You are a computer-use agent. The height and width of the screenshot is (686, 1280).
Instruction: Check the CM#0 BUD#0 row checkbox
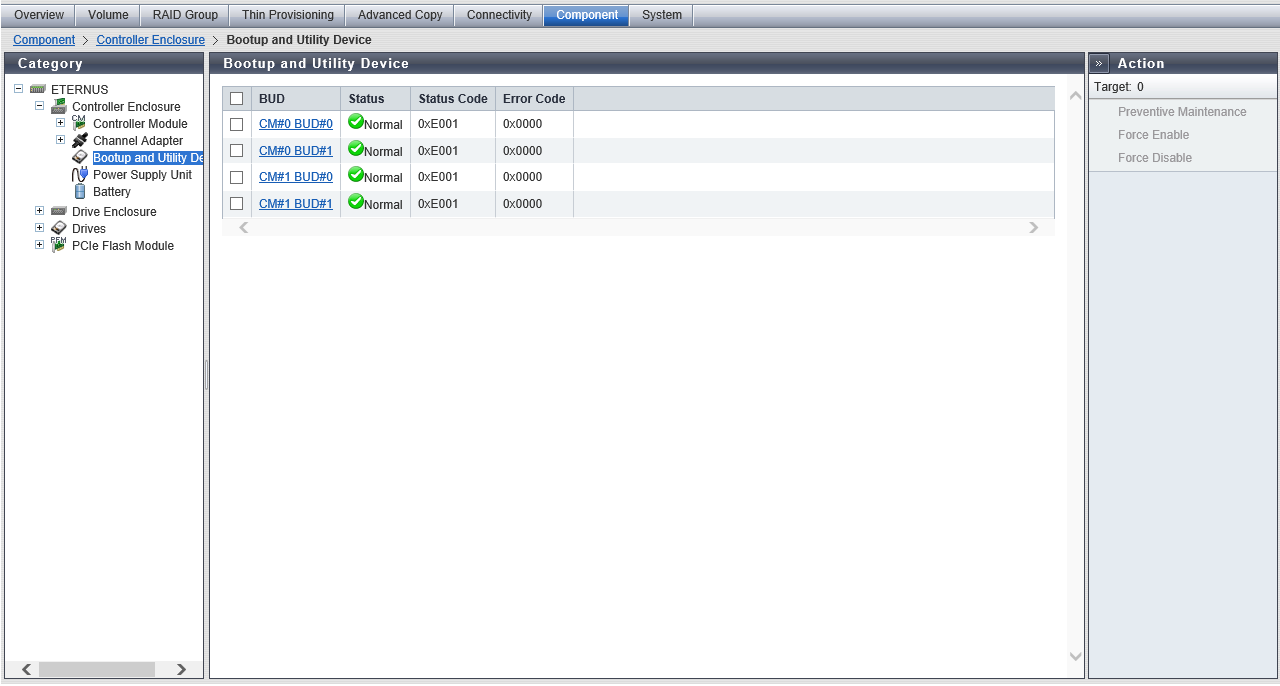tap(237, 124)
